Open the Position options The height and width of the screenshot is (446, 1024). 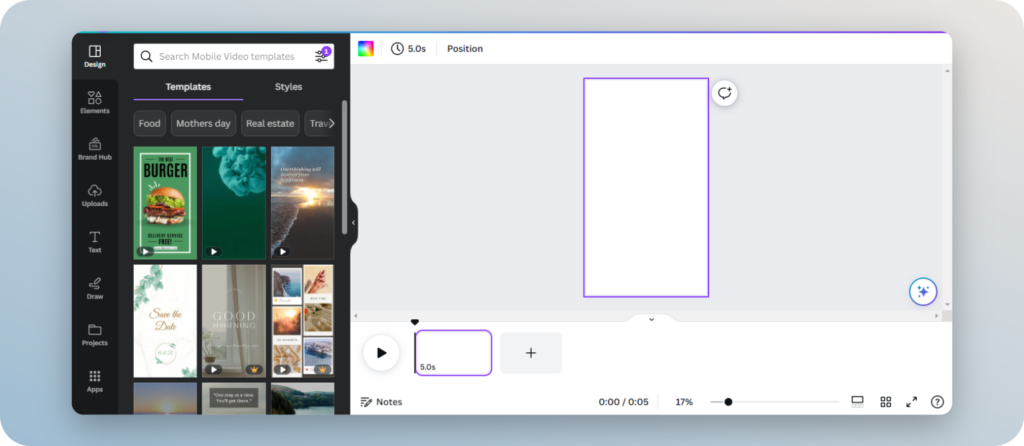coord(464,49)
